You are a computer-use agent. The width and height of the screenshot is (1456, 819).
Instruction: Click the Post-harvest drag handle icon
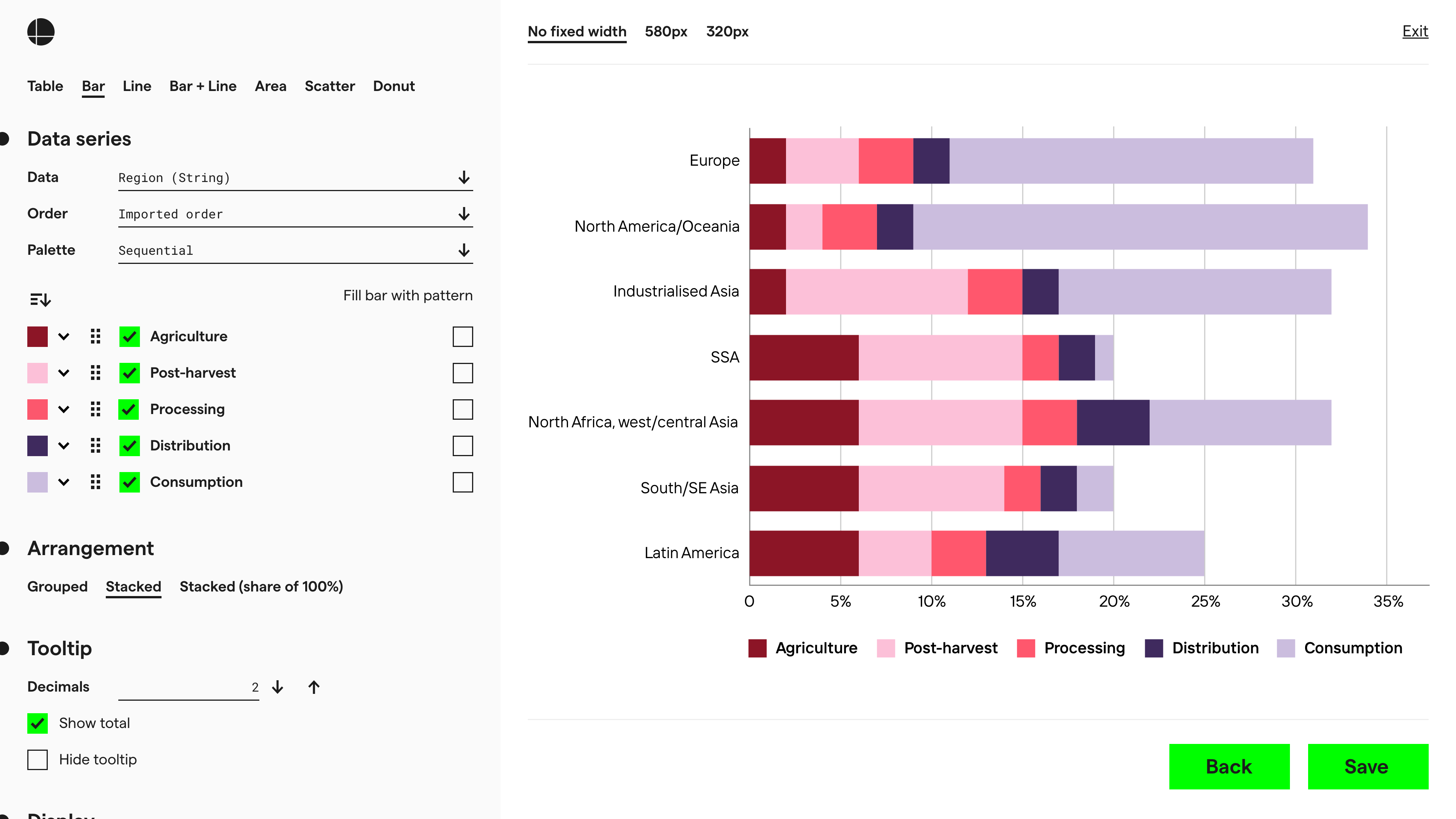point(96,373)
